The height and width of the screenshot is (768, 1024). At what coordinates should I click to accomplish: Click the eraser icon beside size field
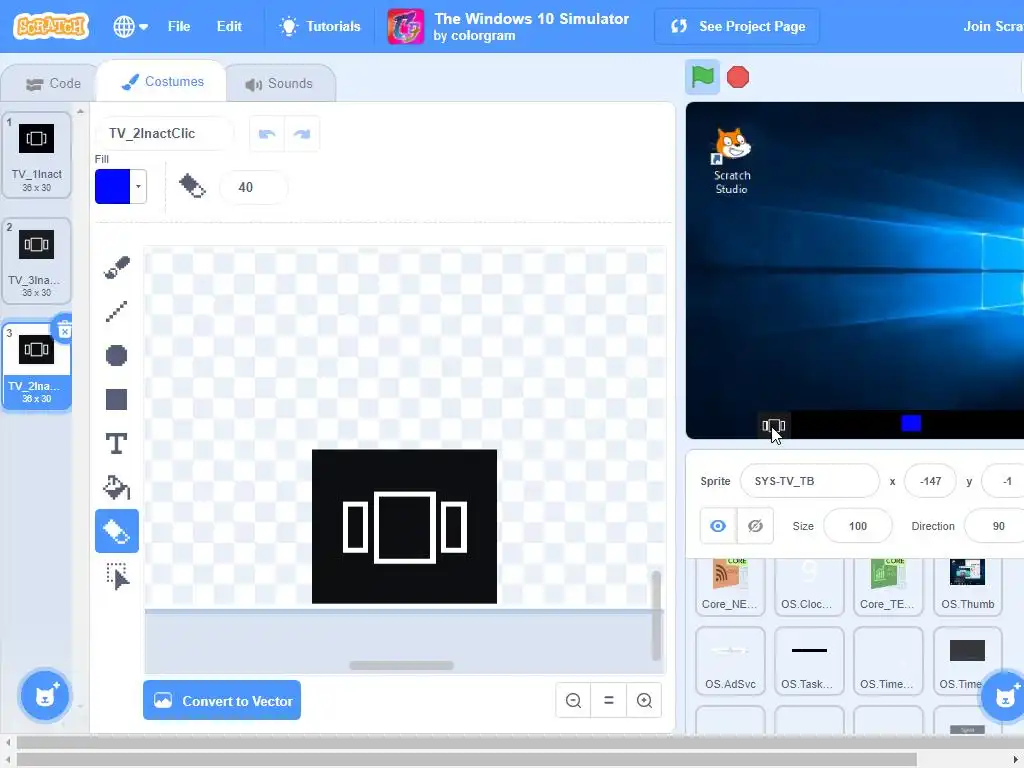[x=192, y=187]
